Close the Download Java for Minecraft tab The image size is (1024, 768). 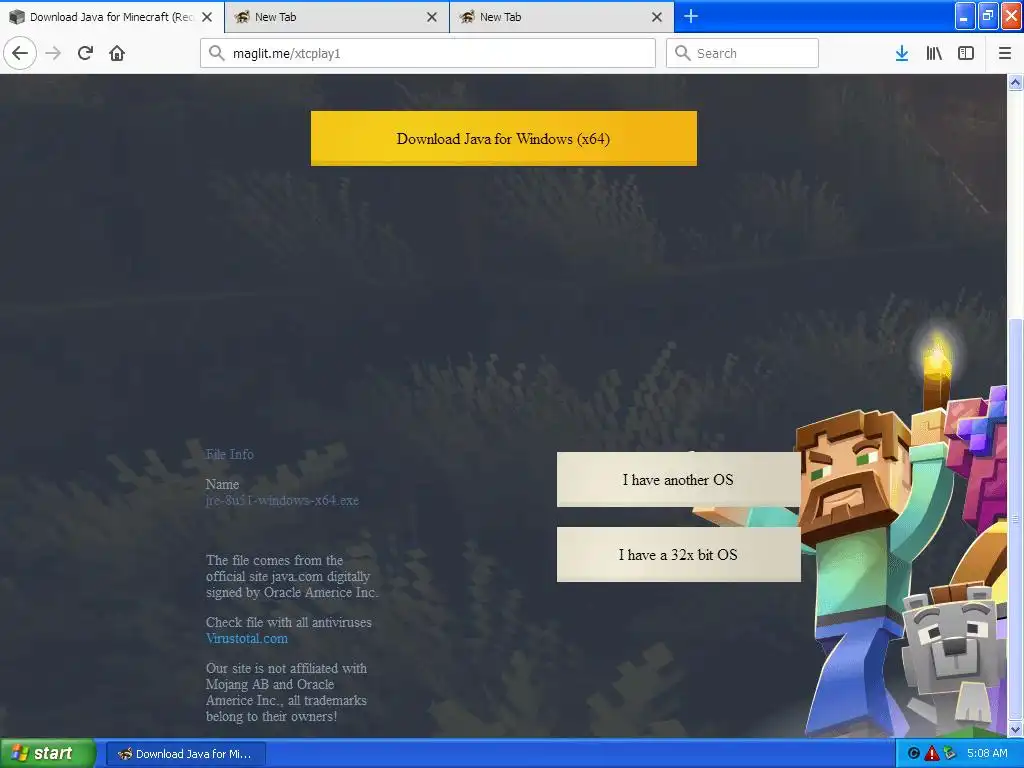[x=207, y=17]
